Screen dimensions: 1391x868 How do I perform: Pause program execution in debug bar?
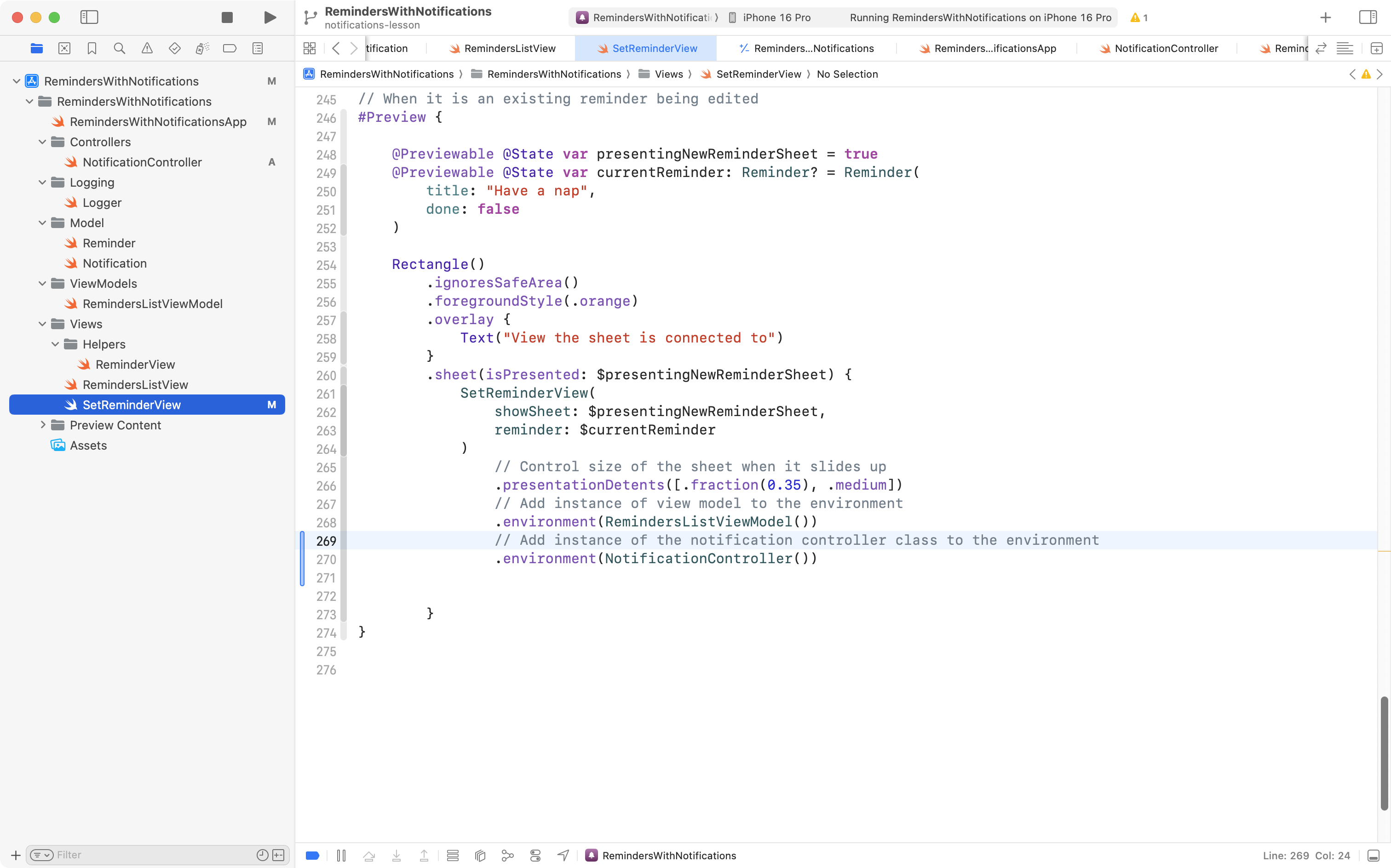[341, 856]
